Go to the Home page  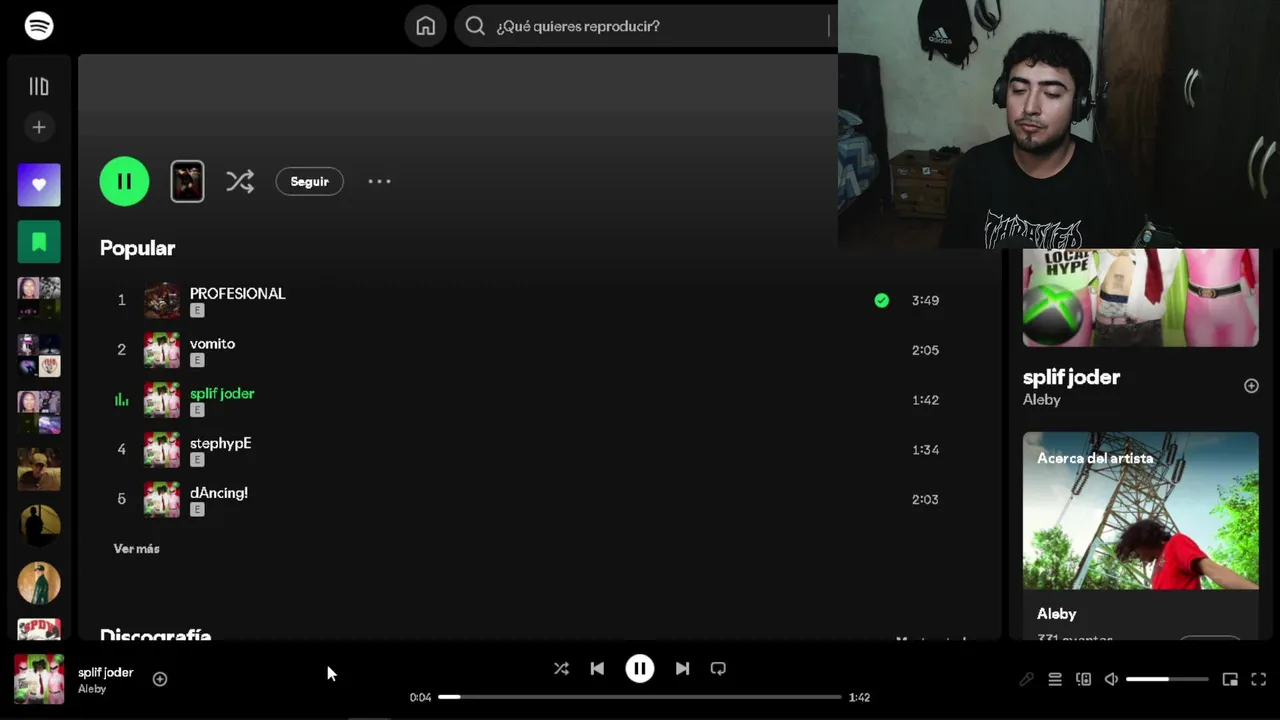click(x=426, y=26)
